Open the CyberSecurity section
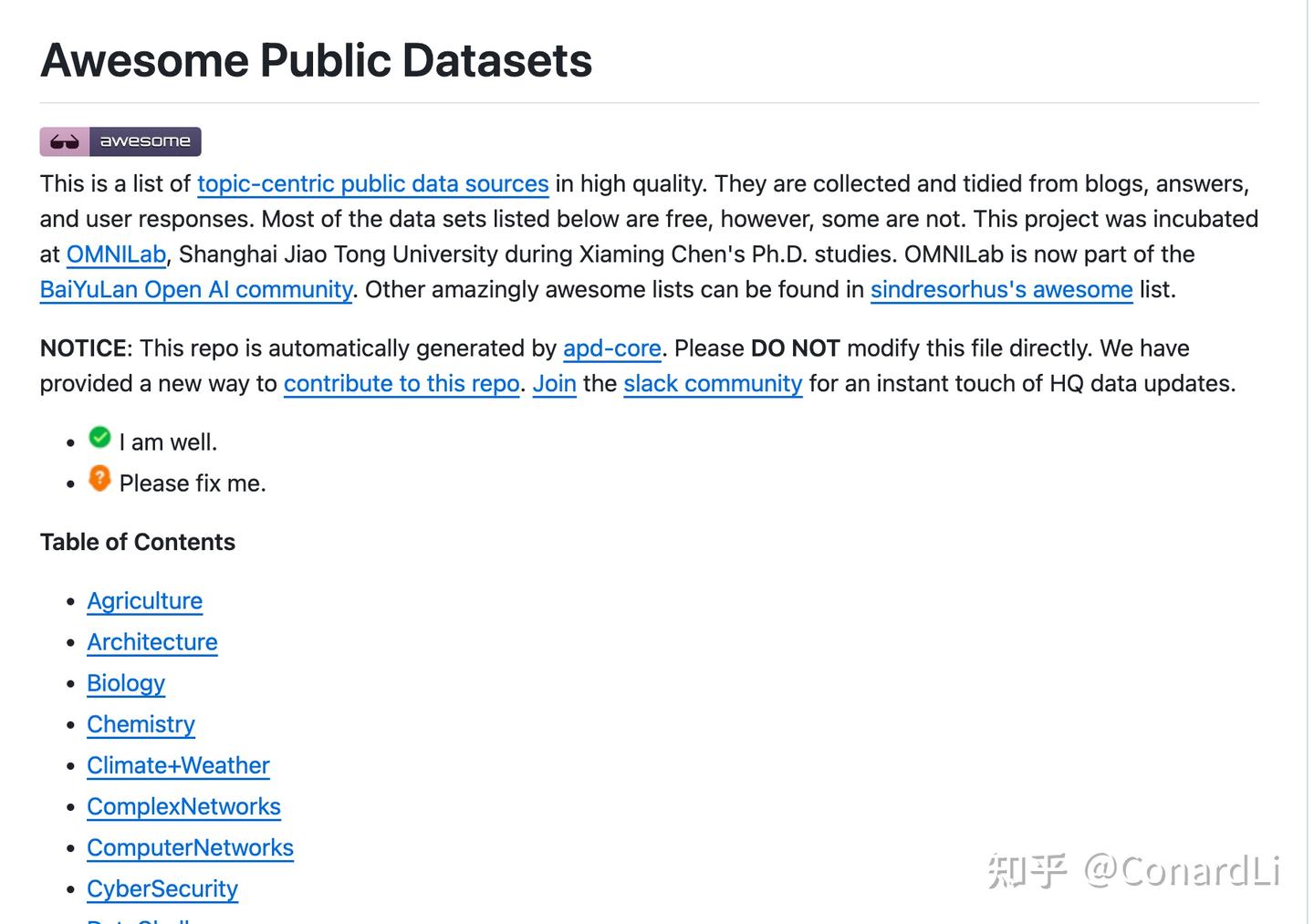1314x924 pixels. pyautogui.click(x=162, y=888)
